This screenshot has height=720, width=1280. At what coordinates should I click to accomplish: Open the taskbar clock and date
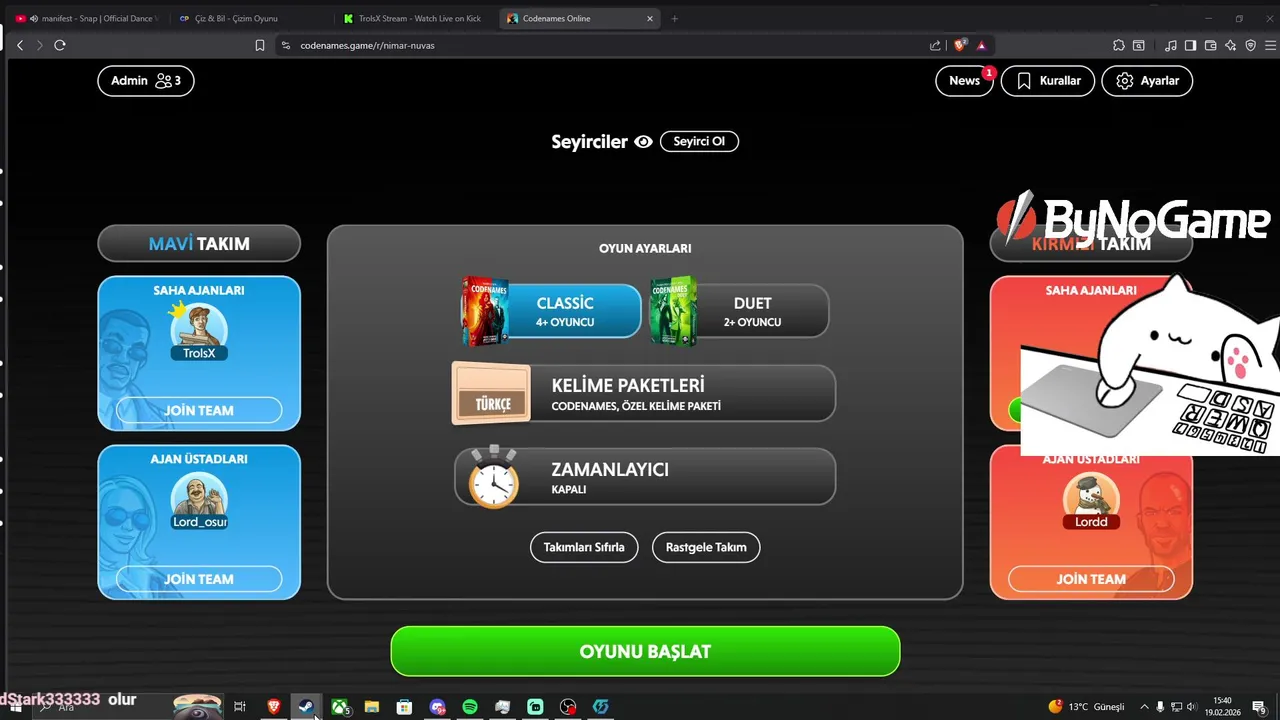[x=1221, y=707]
